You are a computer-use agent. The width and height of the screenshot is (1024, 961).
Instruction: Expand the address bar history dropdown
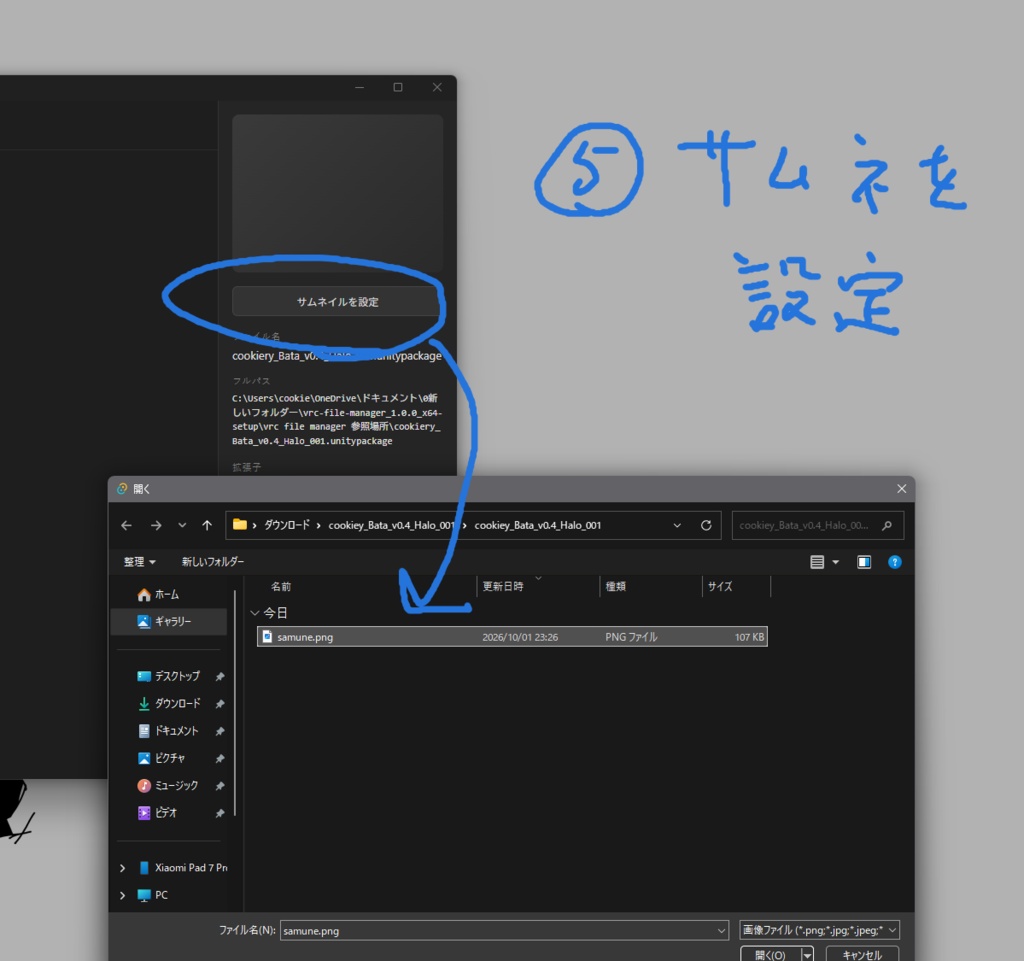(677, 526)
